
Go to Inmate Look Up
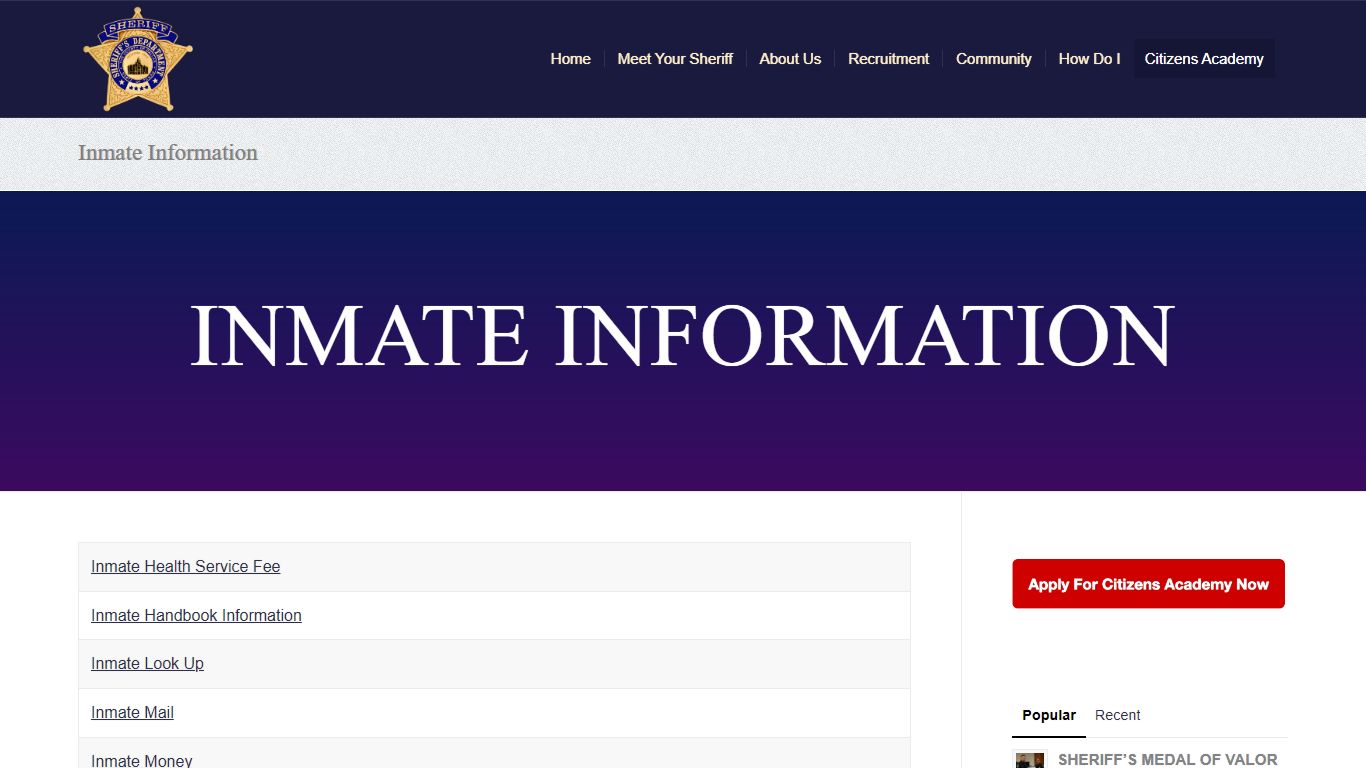147,664
